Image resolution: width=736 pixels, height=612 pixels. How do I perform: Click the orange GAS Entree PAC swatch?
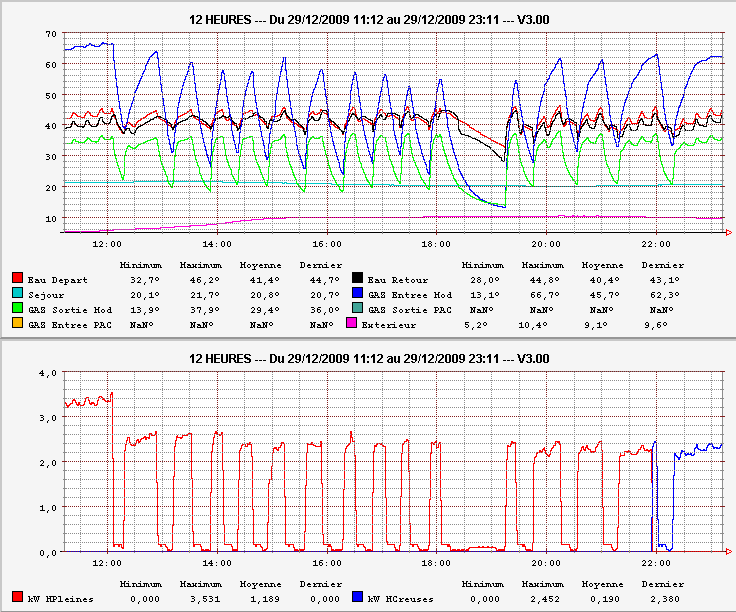[17, 324]
